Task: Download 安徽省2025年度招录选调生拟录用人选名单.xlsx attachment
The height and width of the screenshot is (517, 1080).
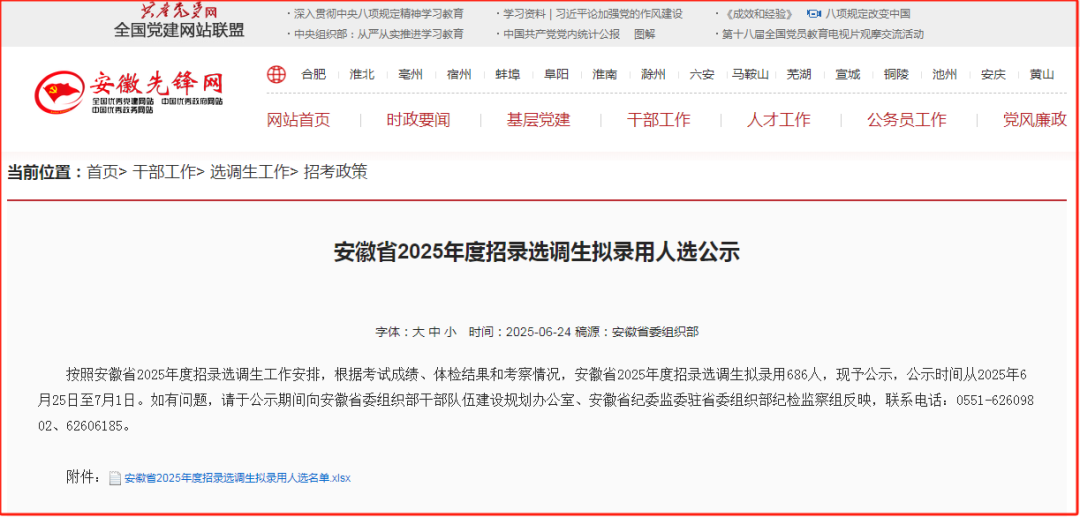Action: [238, 478]
